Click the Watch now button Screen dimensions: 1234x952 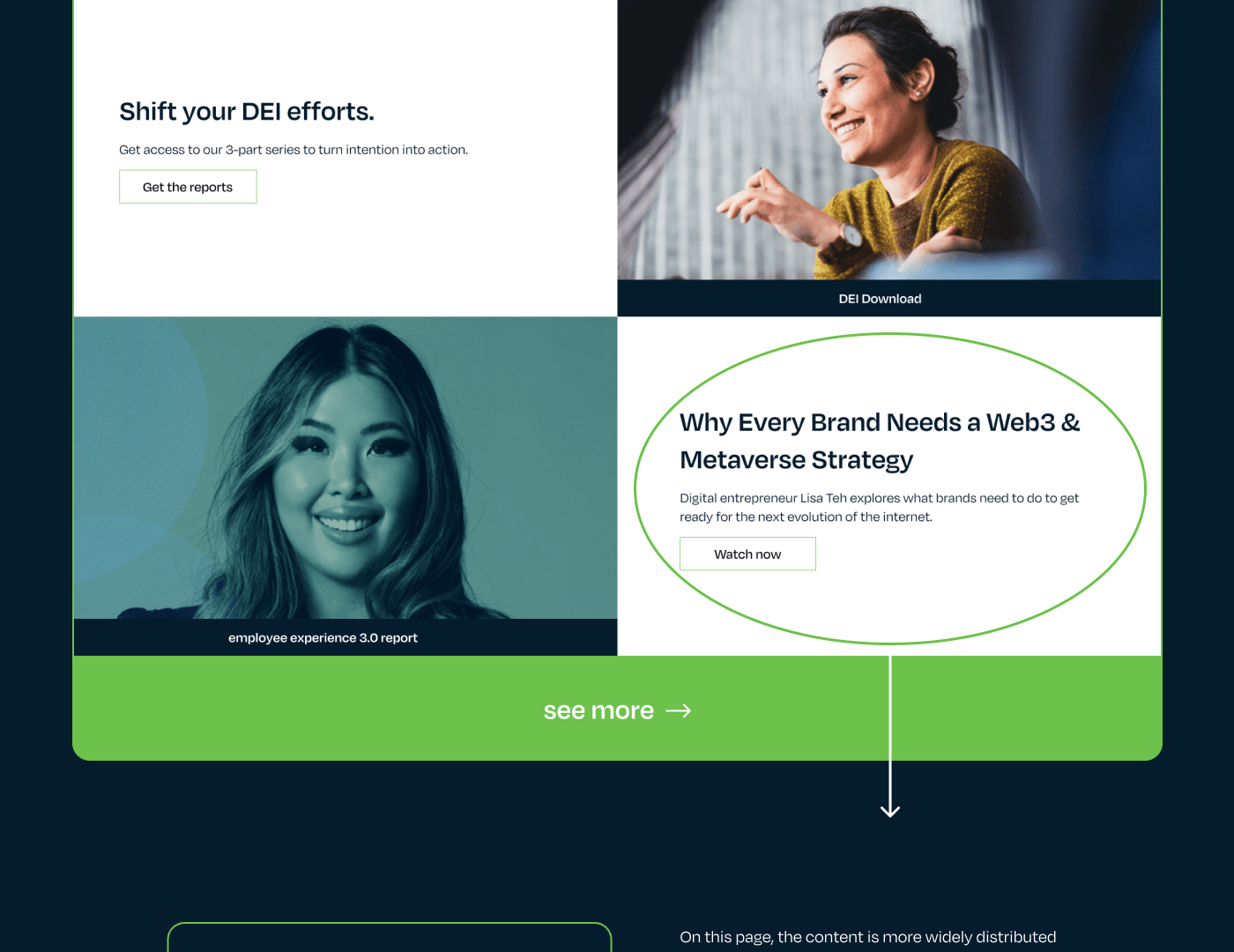point(747,554)
